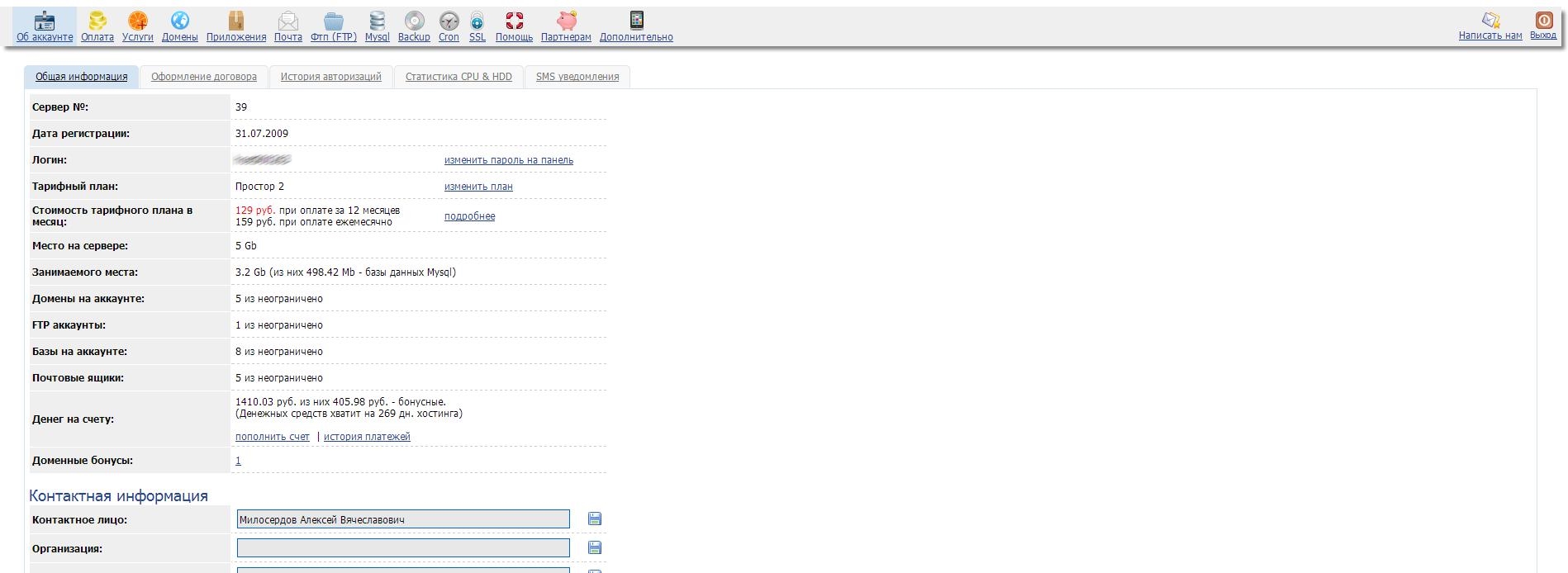Open the Дополнительно phone icon
Viewport: 1568px width, 573px height.
[x=636, y=20]
